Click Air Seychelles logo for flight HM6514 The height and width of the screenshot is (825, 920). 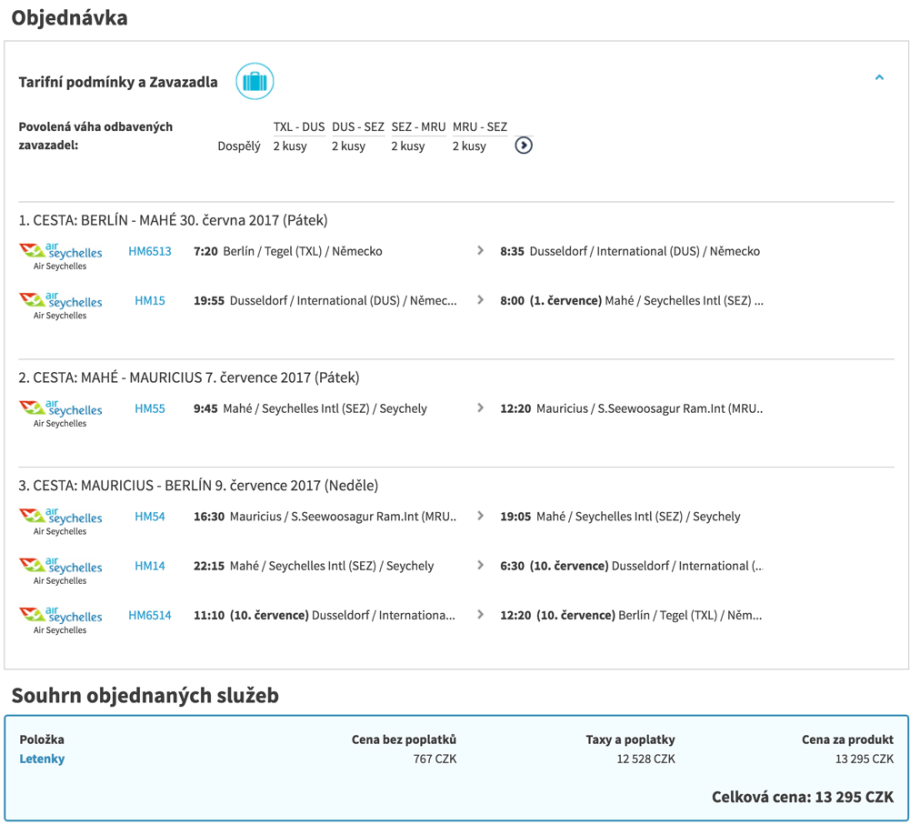pos(61,619)
